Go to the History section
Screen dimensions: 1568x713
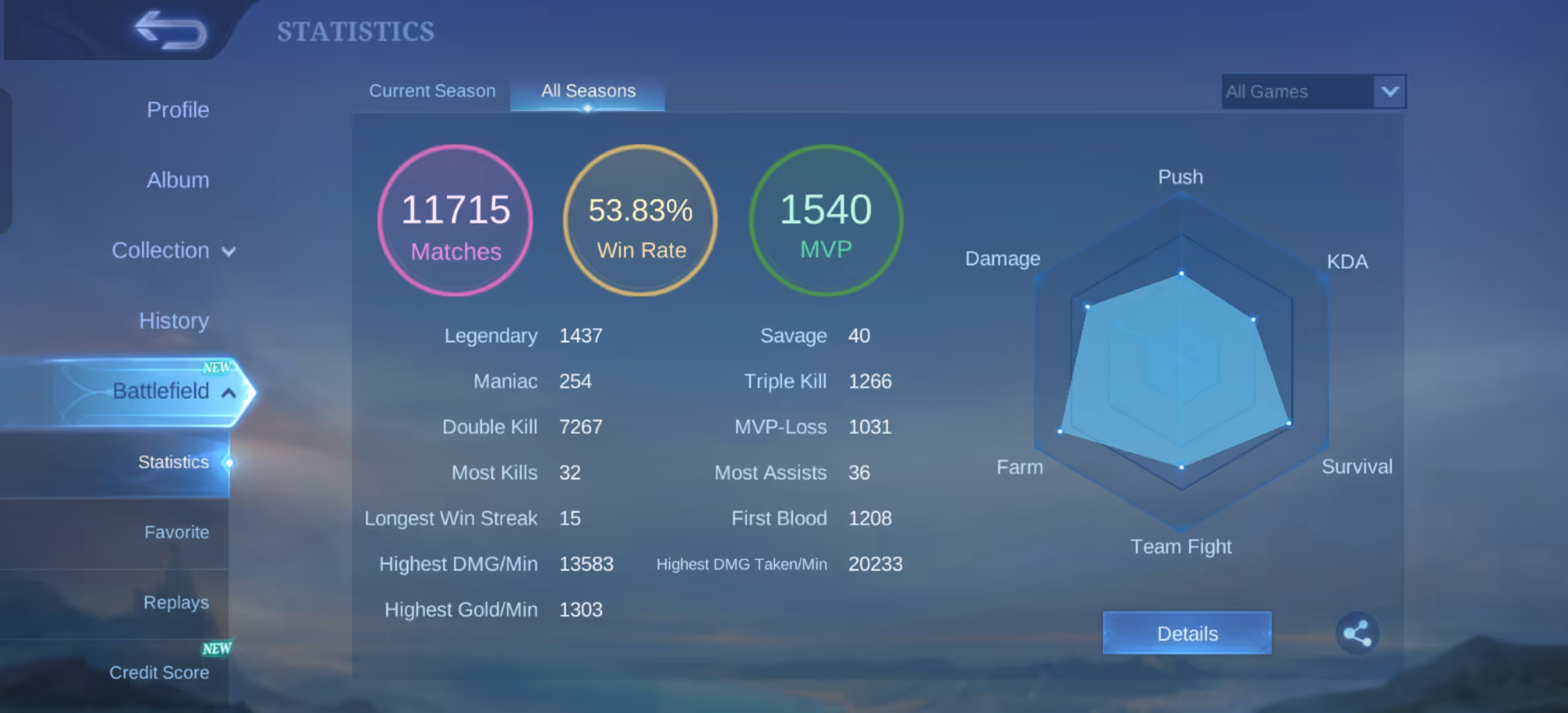(174, 321)
